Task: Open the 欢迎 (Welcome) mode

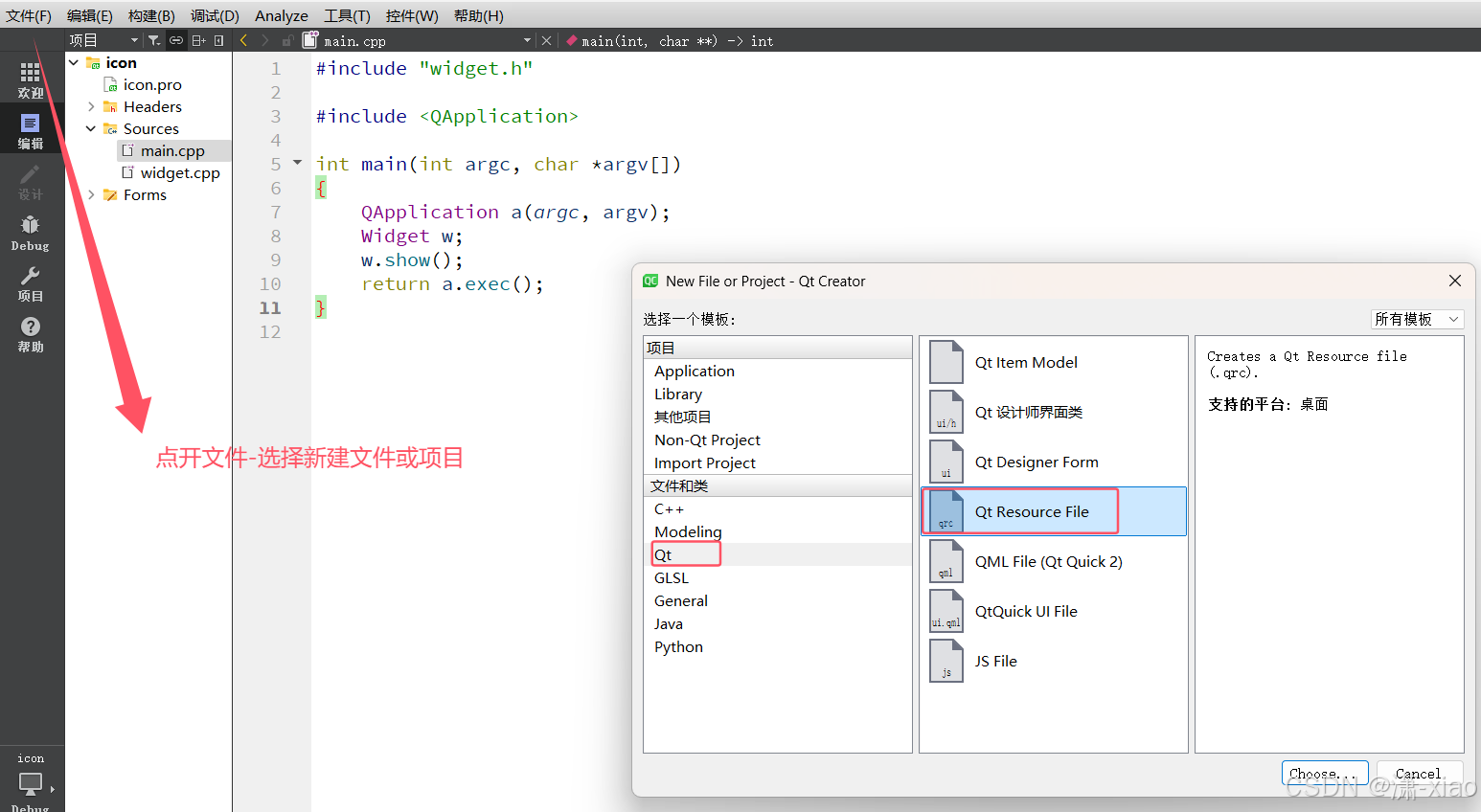Action: [31, 79]
